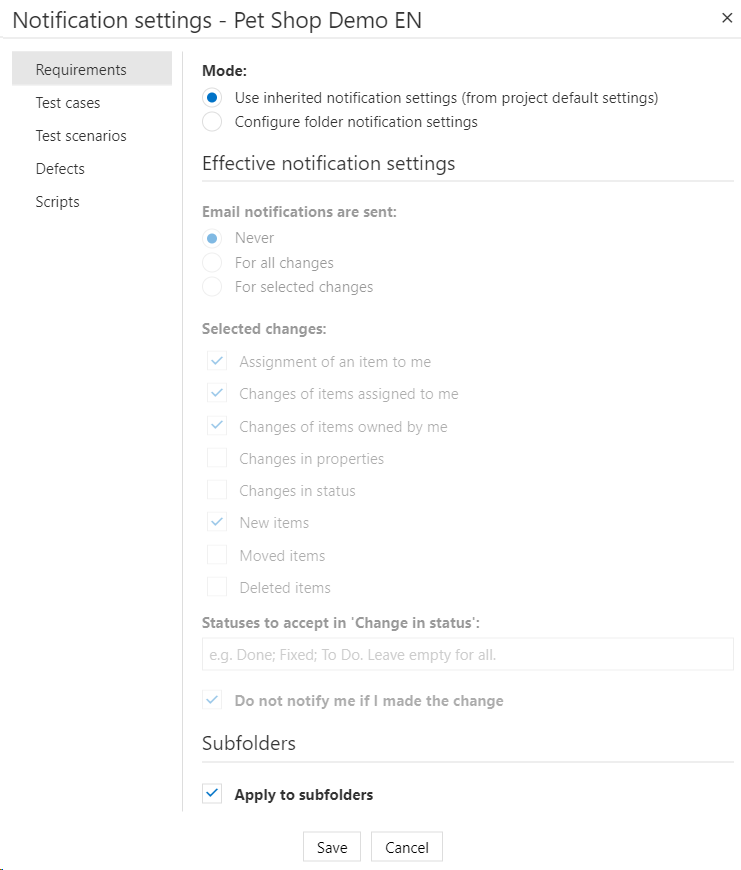Select the Never email option
The width and height of the screenshot is (741, 870).
[x=211, y=238]
